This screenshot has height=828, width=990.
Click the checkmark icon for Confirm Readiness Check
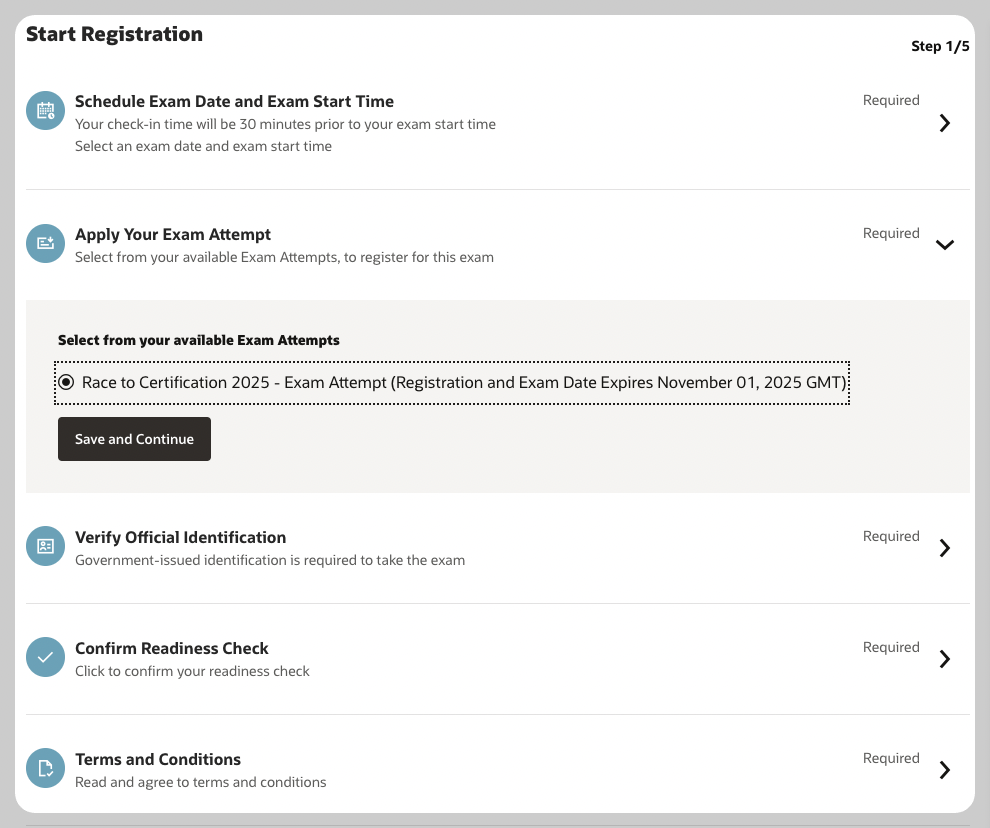[x=45, y=657]
